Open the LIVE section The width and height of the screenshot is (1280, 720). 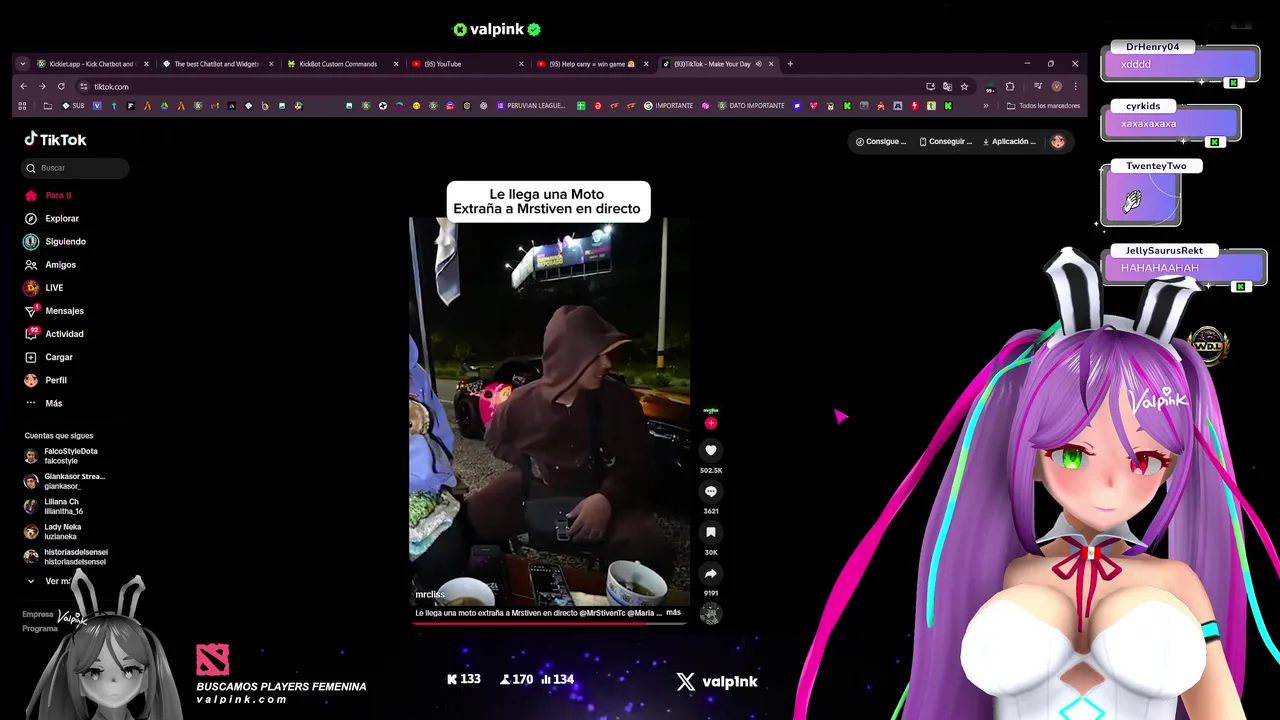pyautogui.click(x=44, y=287)
